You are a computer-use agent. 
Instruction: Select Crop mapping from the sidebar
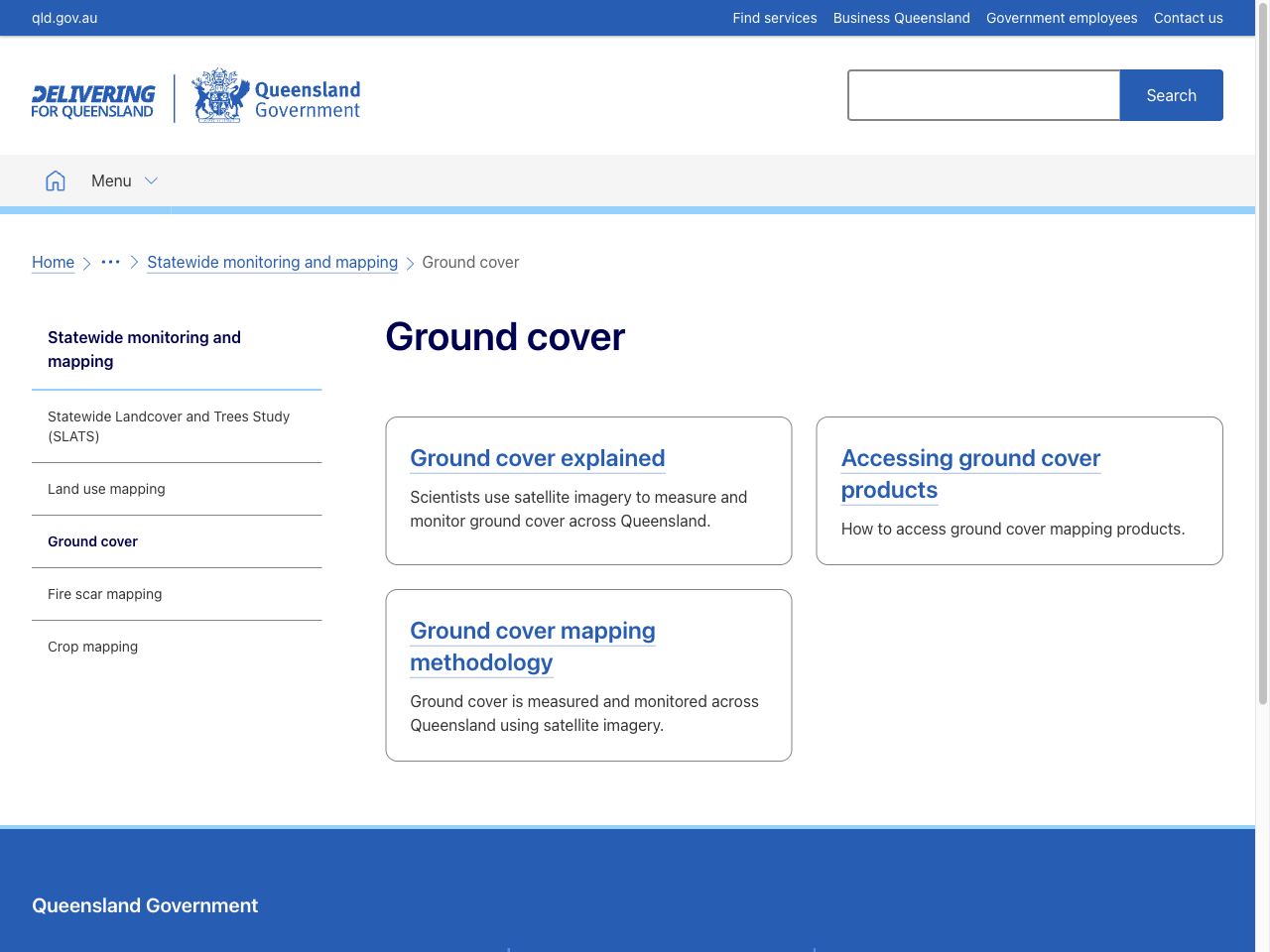92,647
